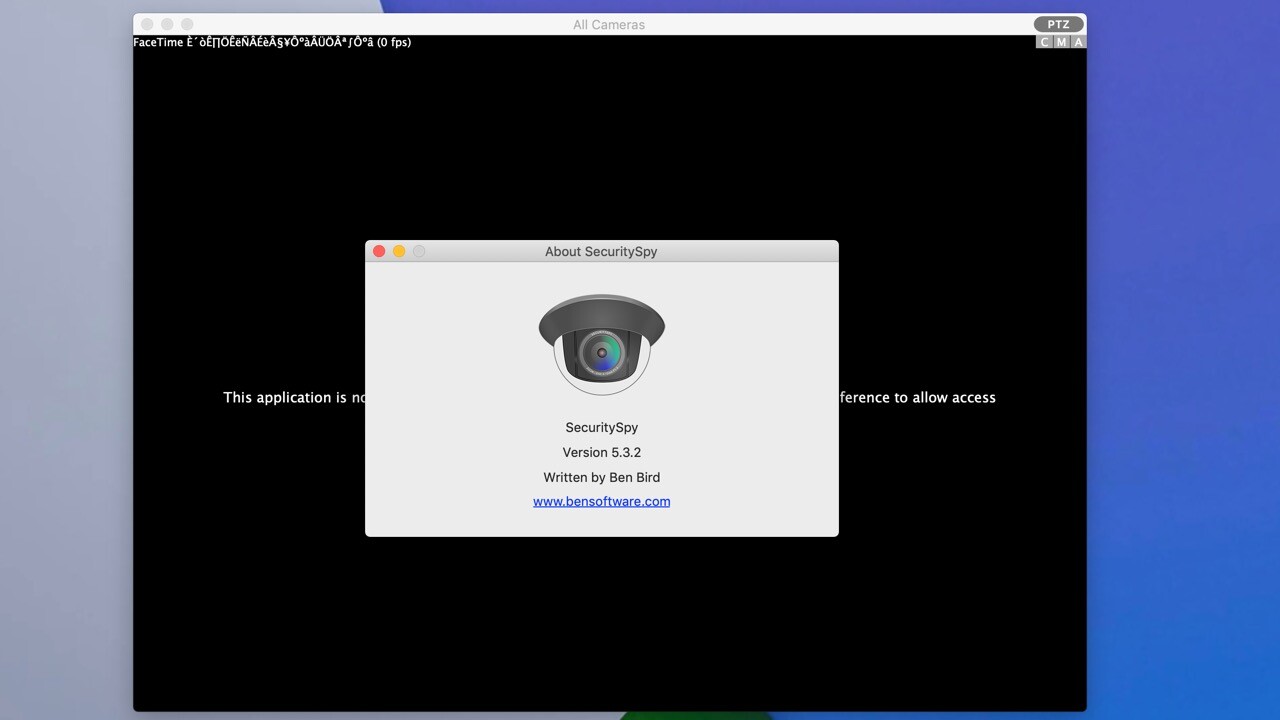
Task: Click the SecuritySpy dome camera icon
Action: tap(601, 344)
